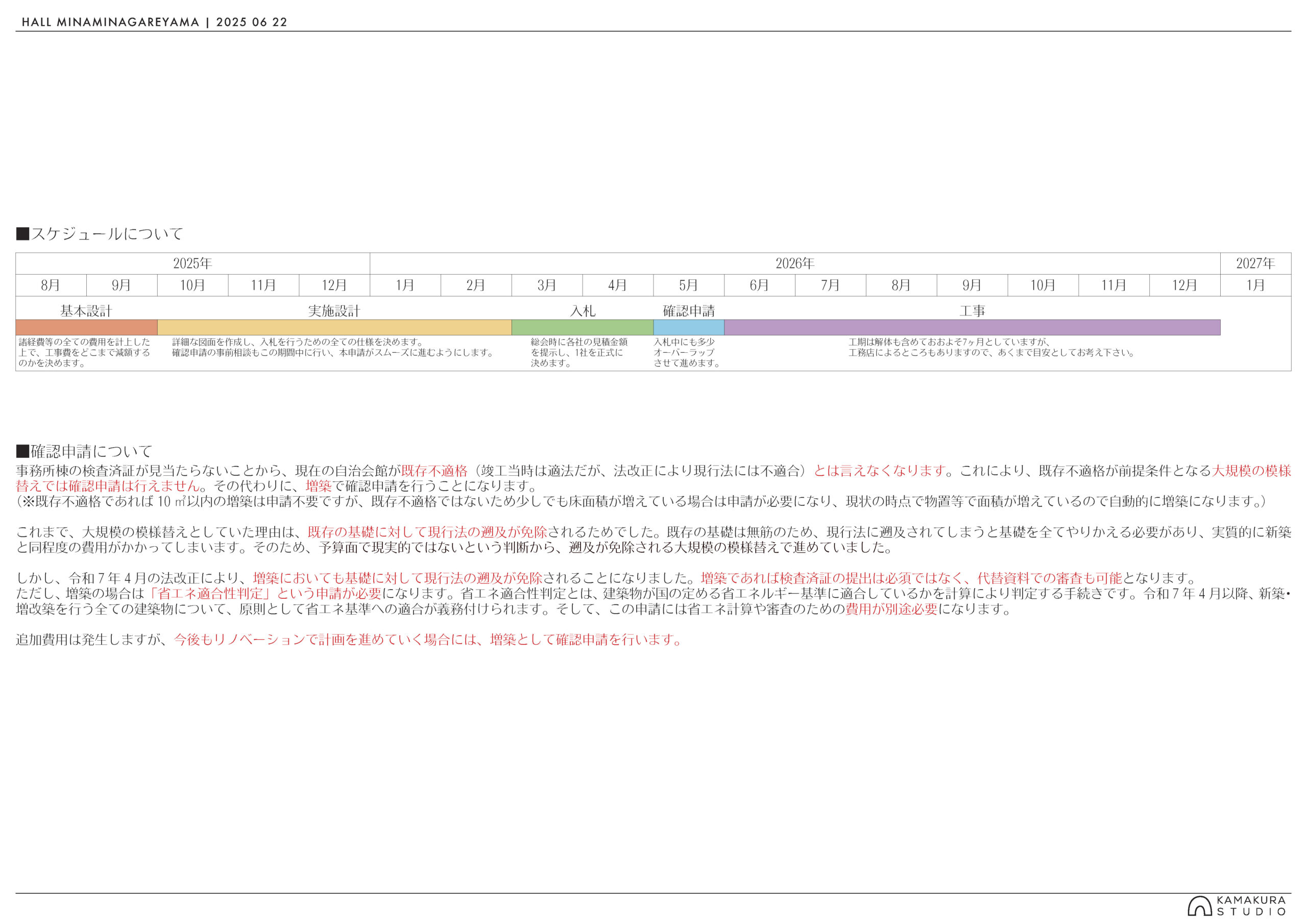Click the blue 確認申請 schedule bar
The image size is (1307, 924).
pos(688,327)
